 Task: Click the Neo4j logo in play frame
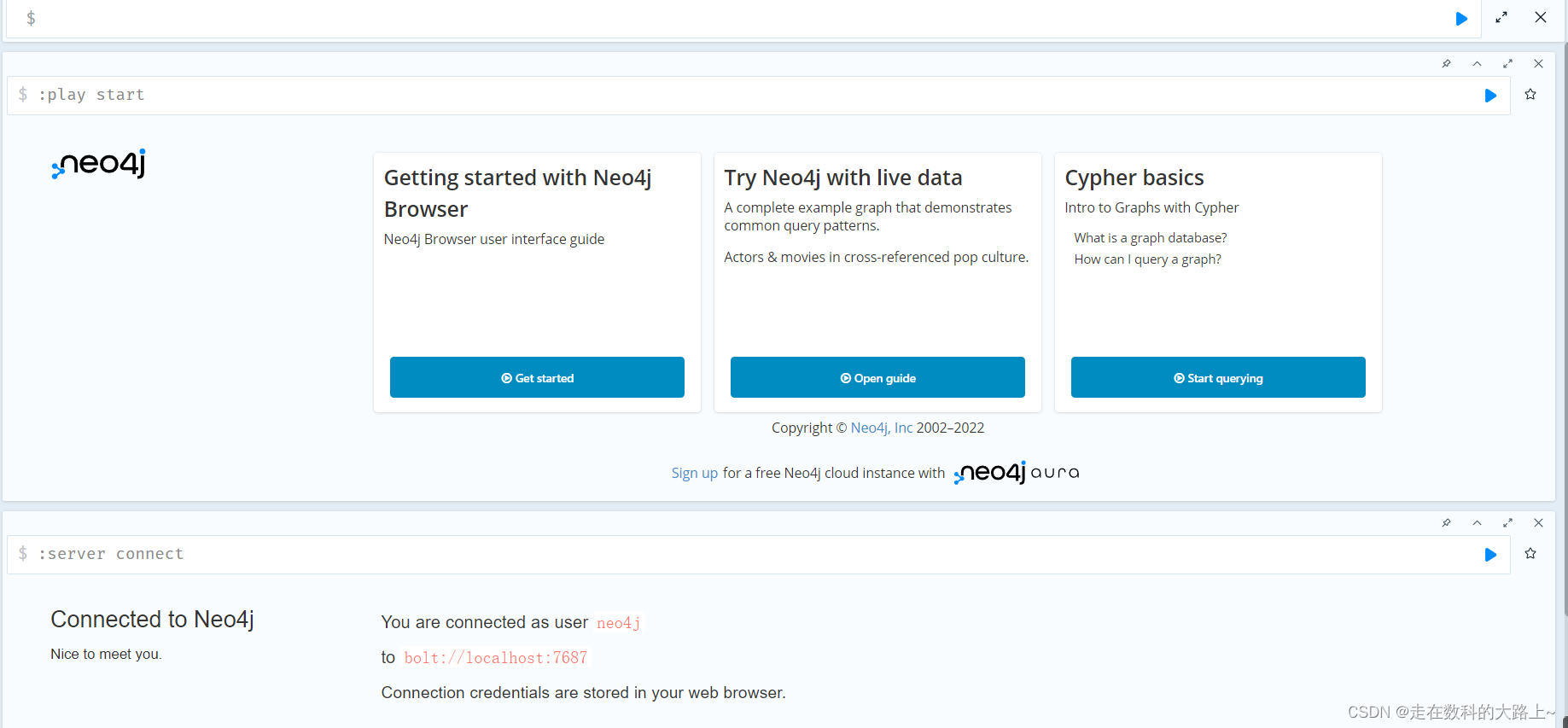99,163
